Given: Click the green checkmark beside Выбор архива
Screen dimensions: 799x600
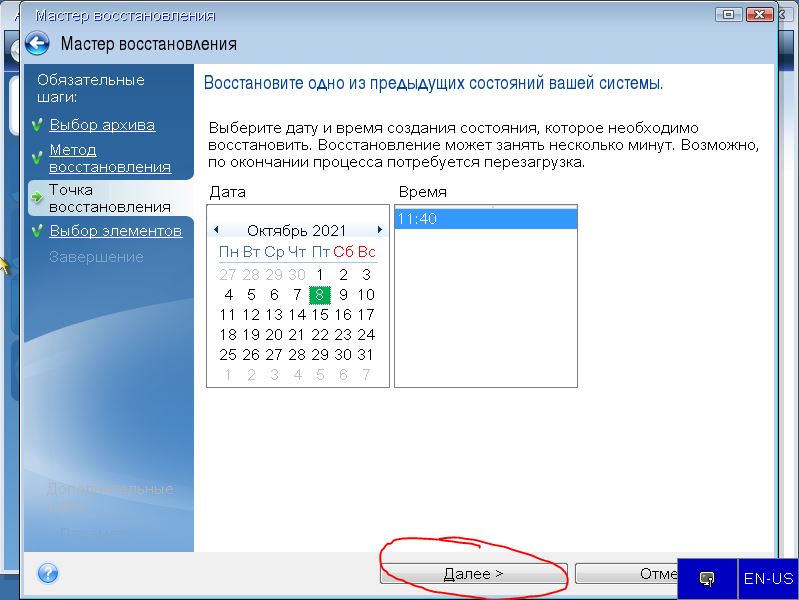Looking at the screenshot, I should 37,126.
